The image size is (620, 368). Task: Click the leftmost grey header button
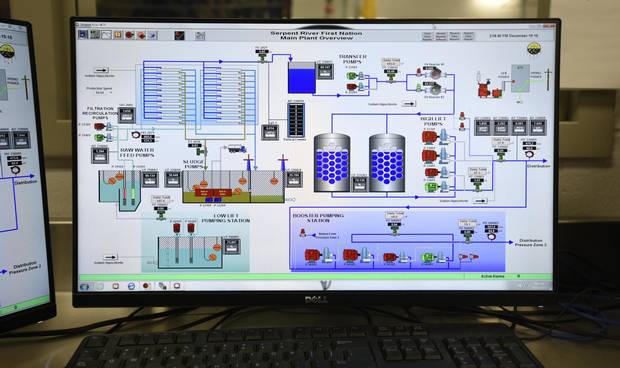pos(427,36)
